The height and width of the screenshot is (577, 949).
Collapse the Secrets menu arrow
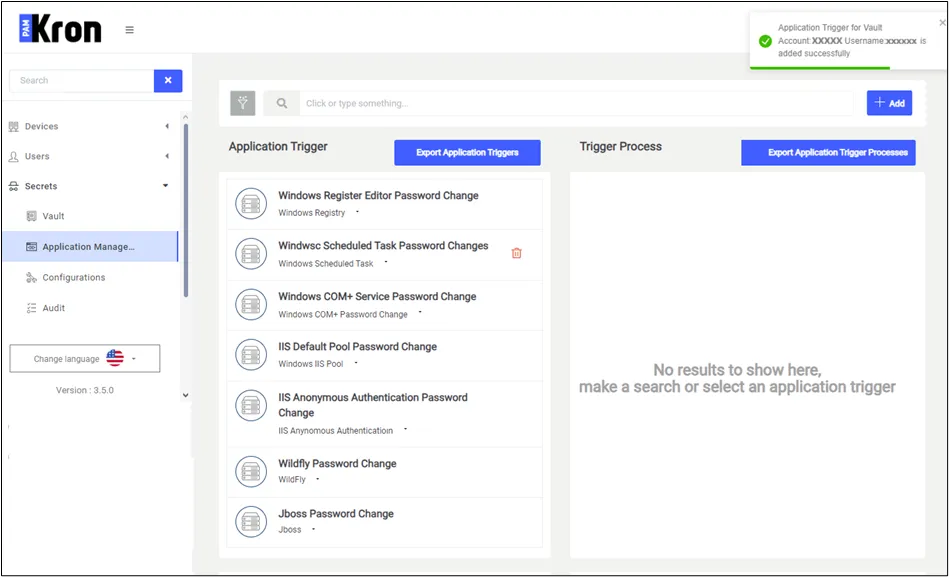click(x=165, y=185)
